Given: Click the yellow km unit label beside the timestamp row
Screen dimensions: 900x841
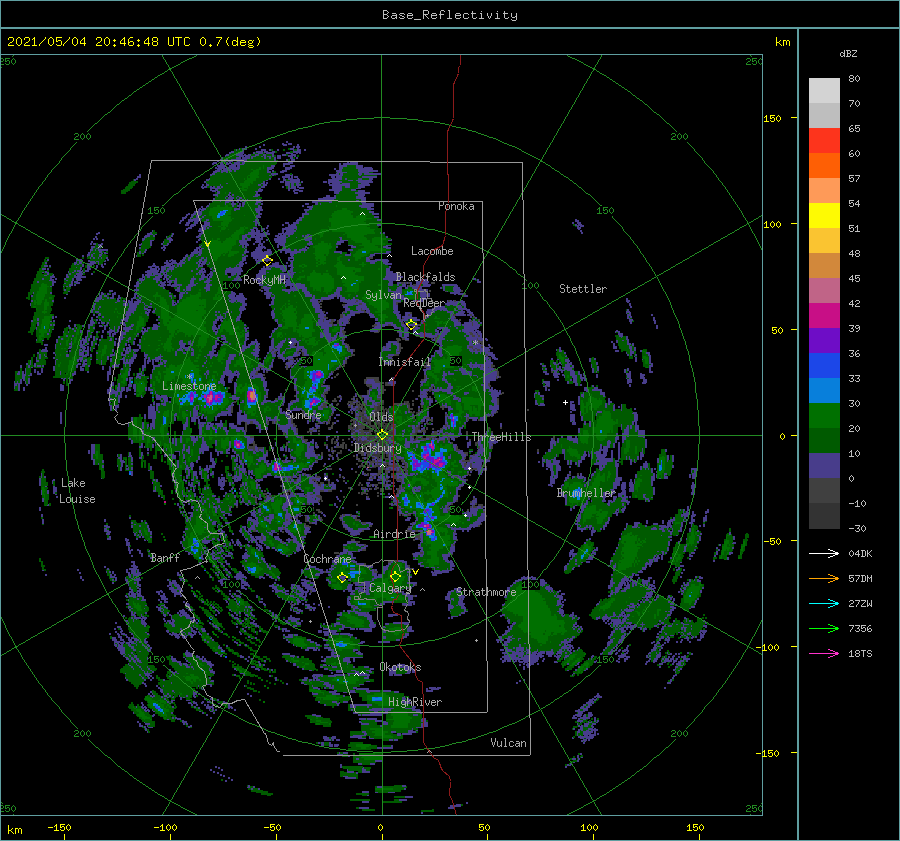Looking at the screenshot, I should coord(782,42).
